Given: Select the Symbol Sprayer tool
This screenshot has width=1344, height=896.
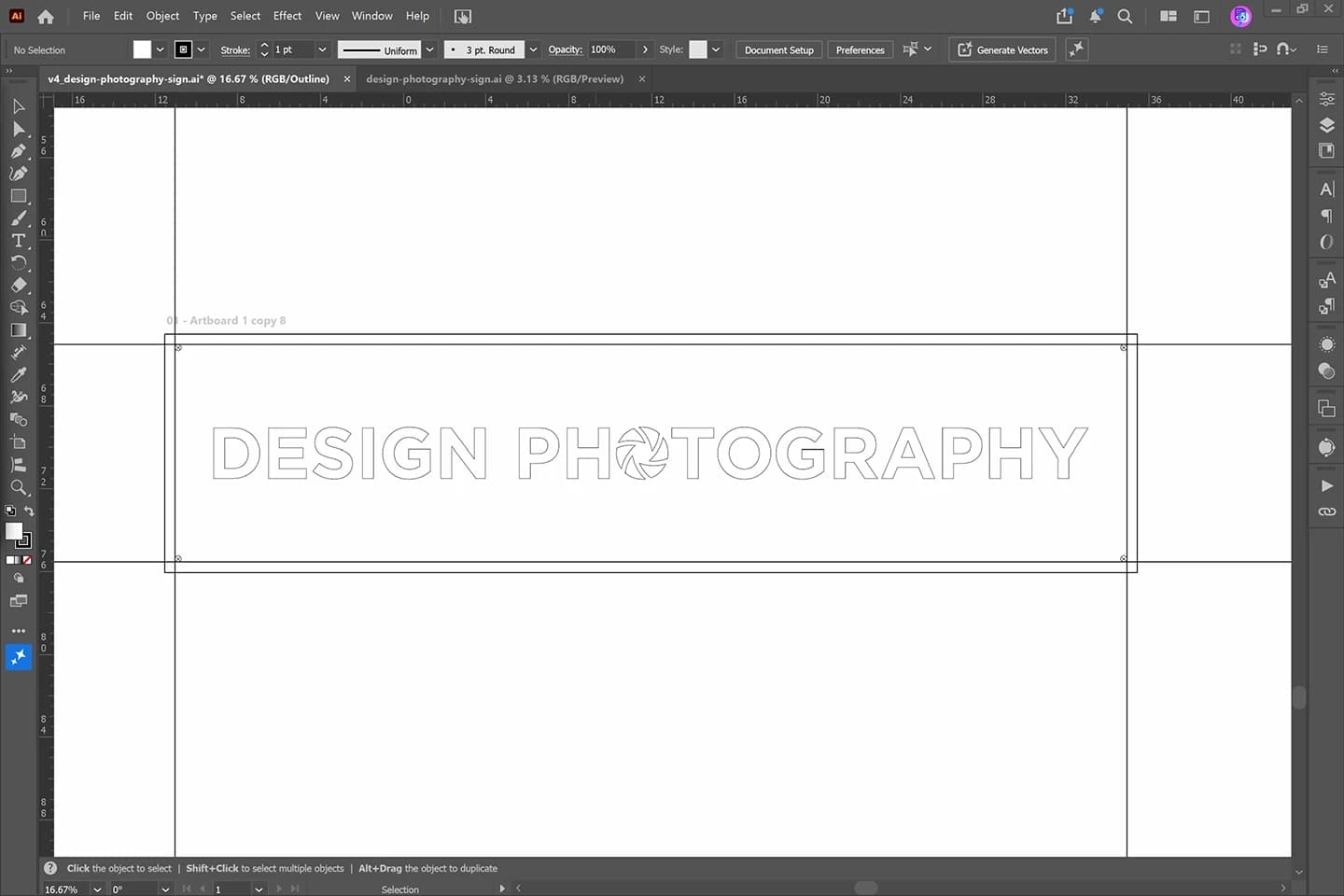Looking at the screenshot, I should pyautogui.click(x=18, y=398).
